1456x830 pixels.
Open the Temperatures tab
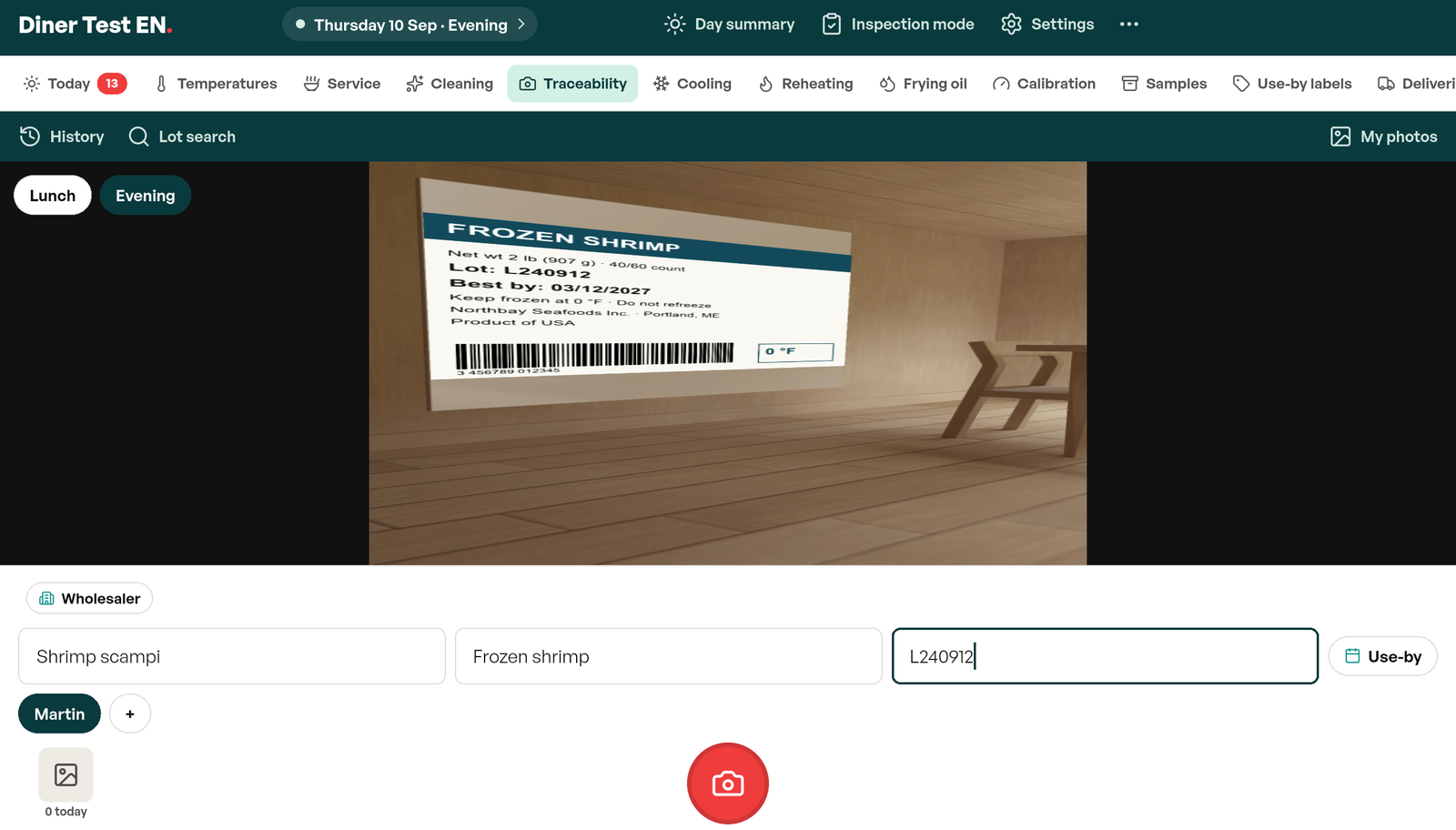click(x=216, y=84)
